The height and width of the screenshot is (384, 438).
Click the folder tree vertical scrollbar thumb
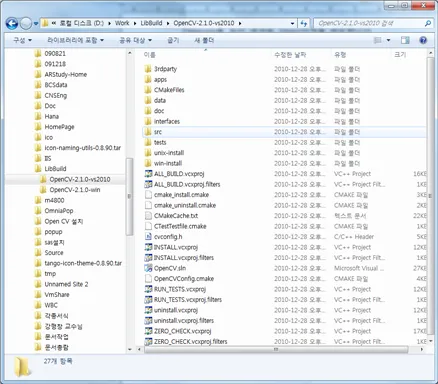coord(129,197)
